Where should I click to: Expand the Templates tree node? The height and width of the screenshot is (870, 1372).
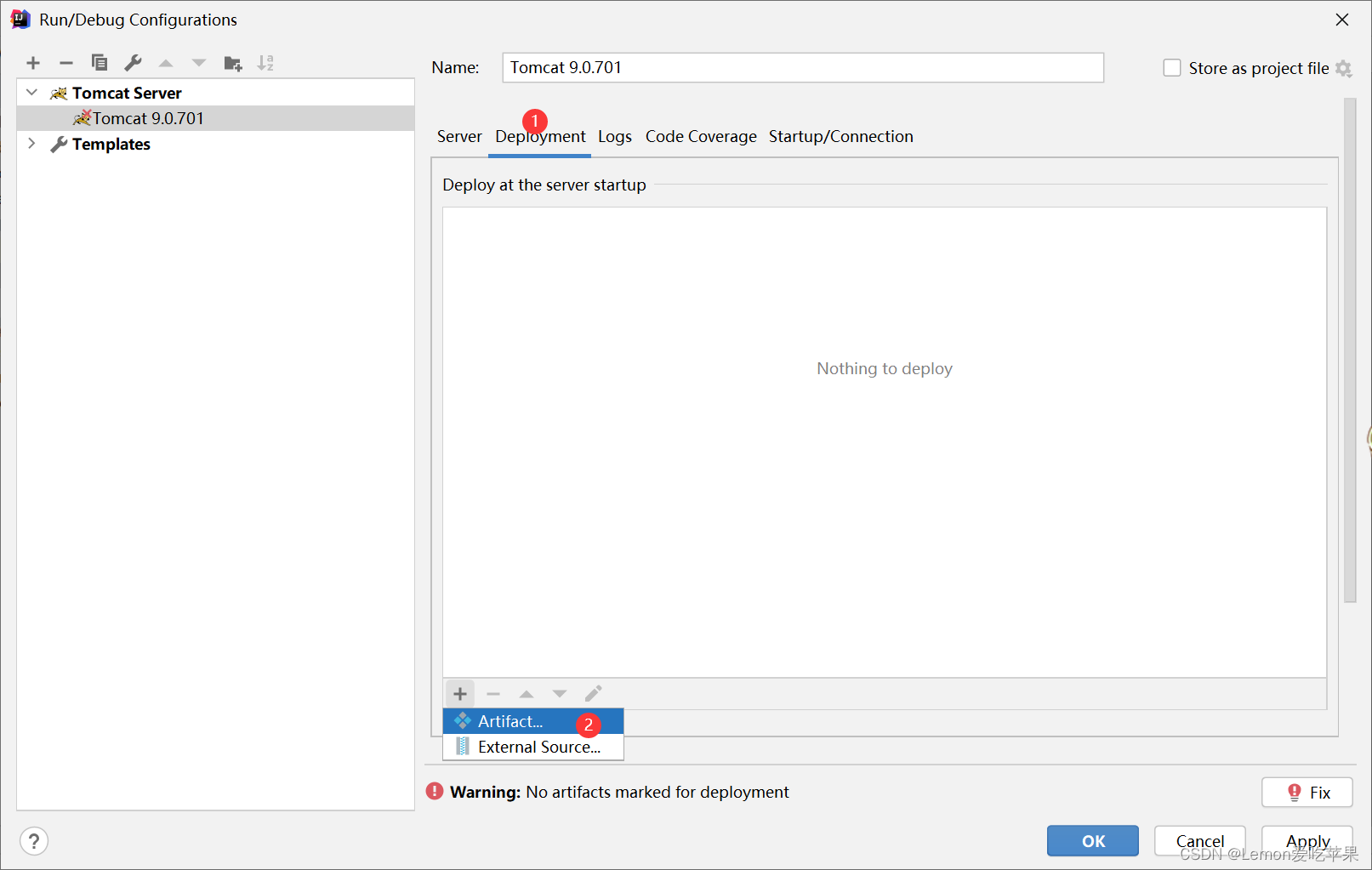(32, 143)
